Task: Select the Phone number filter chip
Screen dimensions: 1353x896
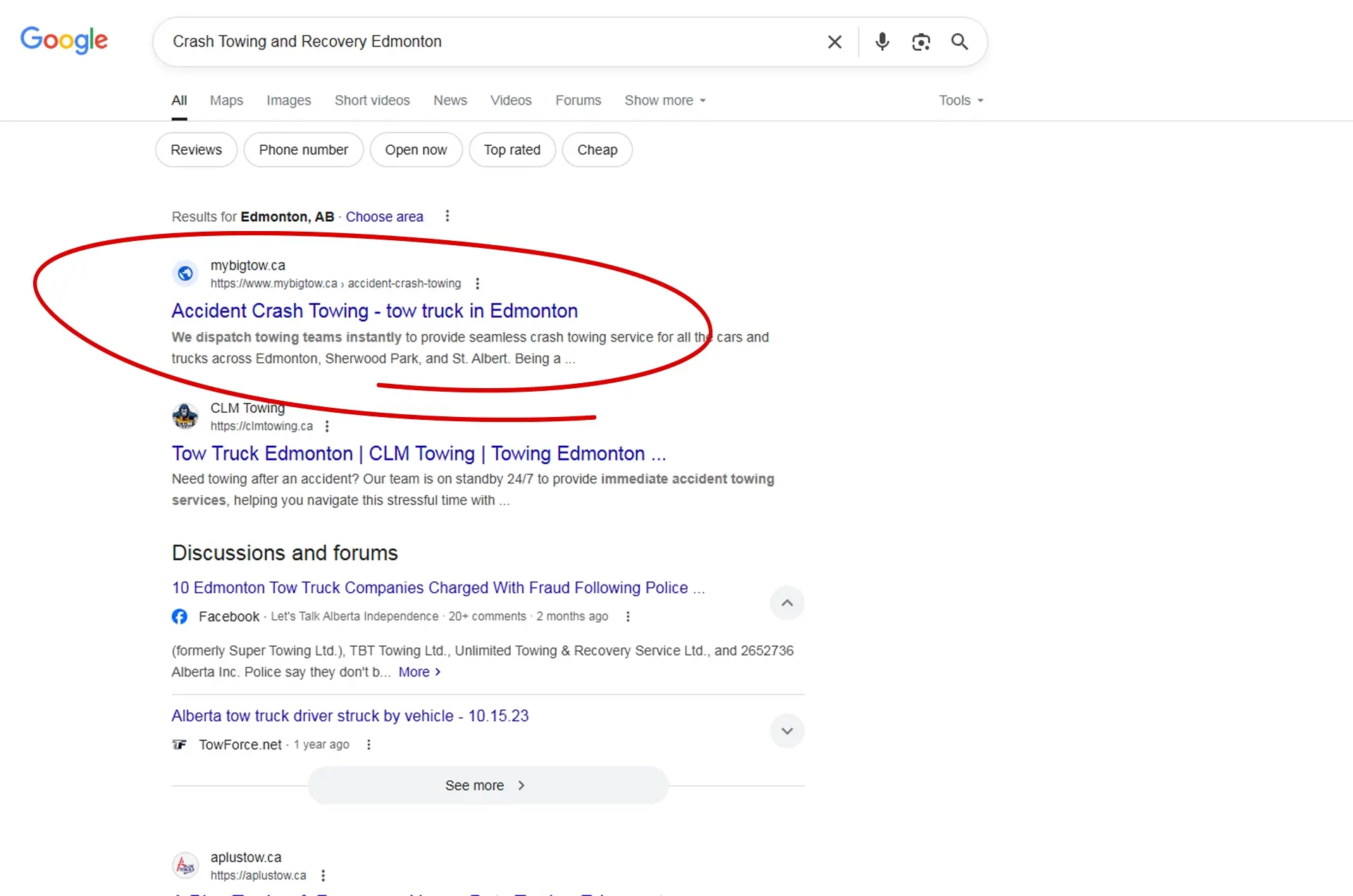Action: click(x=303, y=149)
